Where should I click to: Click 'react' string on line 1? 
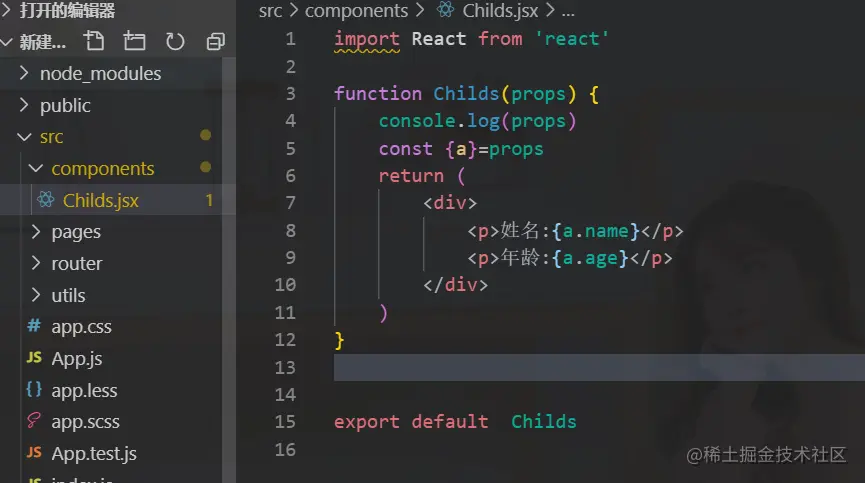pyautogui.click(x=572, y=39)
